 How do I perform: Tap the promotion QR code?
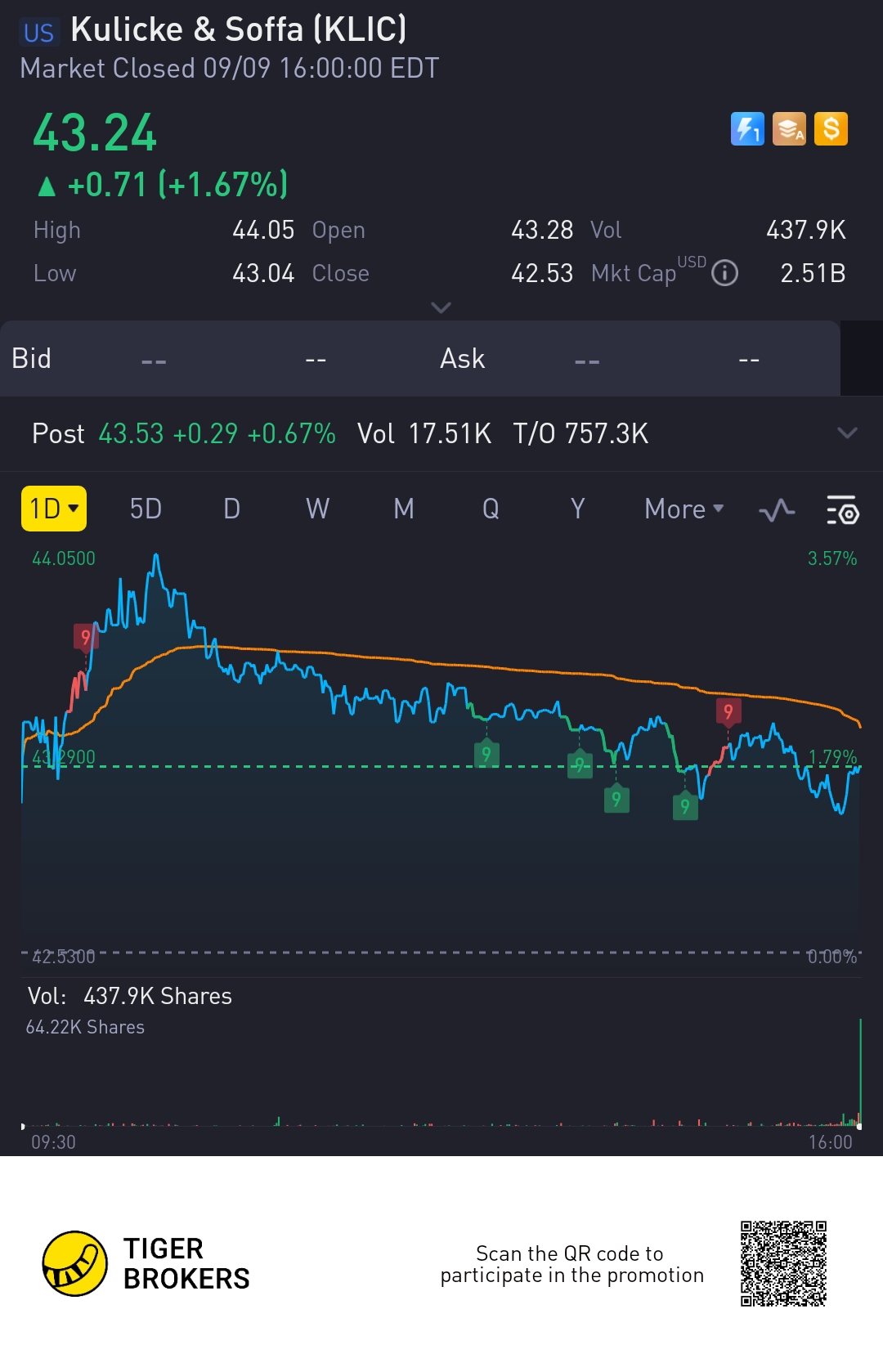coord(783,1263)
